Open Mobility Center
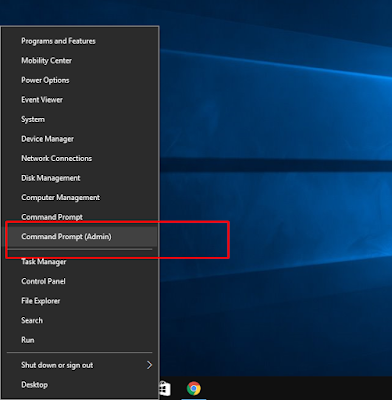 80,61
